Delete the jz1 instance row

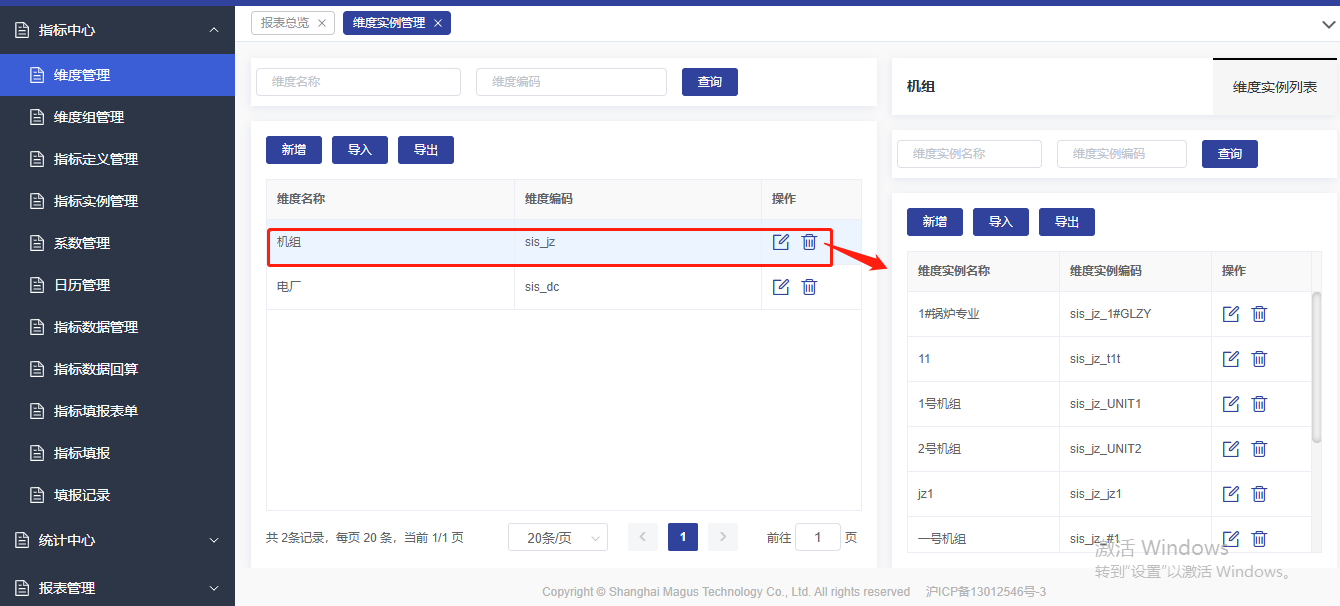(x=1259, y=494)
